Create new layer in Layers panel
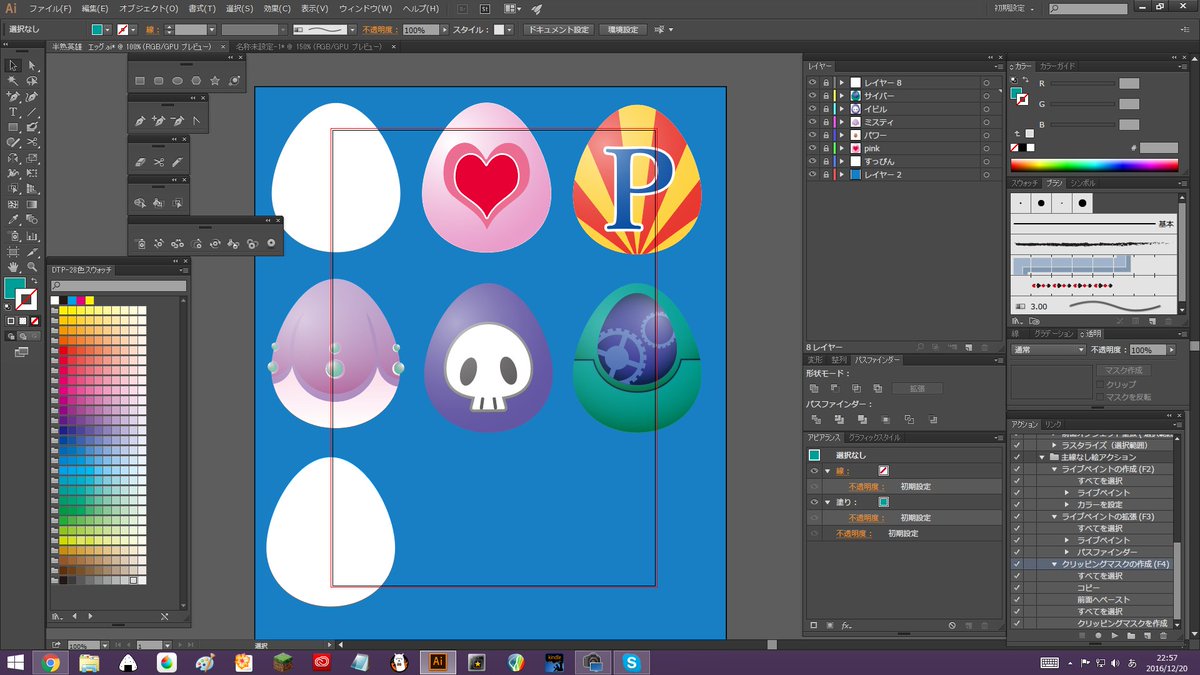This screenshot has width=1200, height=675. [x=968, y=347]
